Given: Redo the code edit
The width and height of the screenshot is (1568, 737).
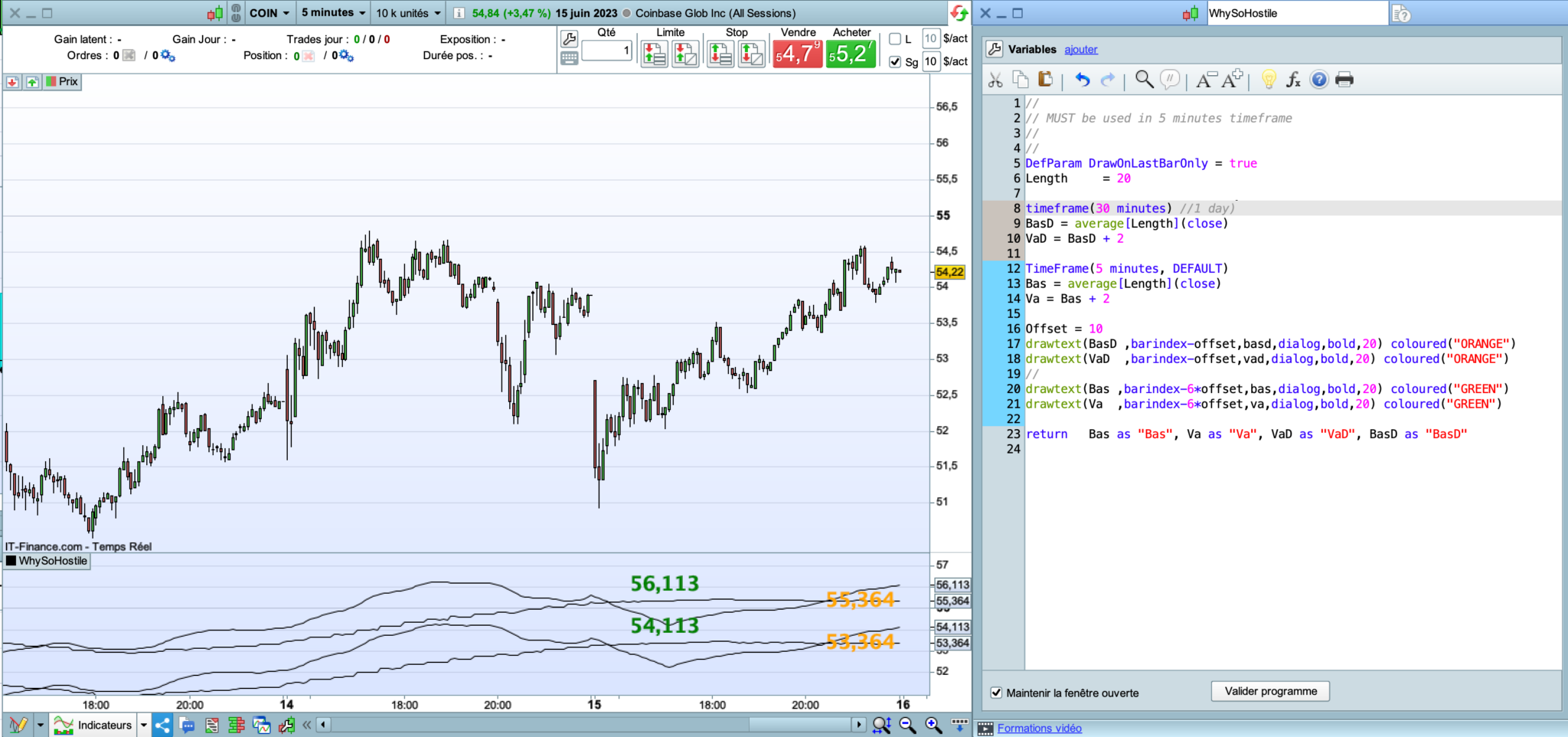Looking at the screenshot, I should pos(1107,80).
